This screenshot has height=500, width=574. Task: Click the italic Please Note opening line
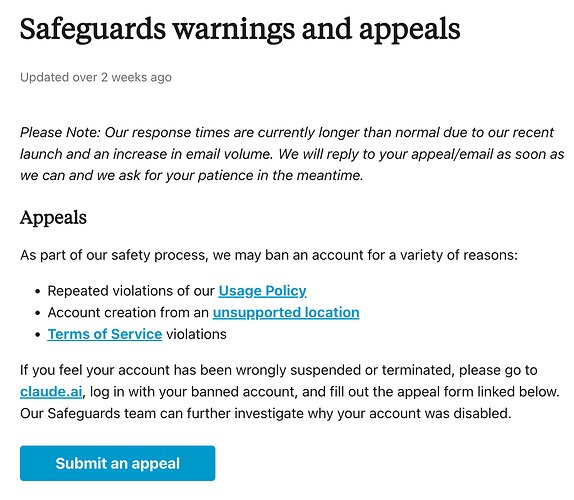pos(287,133)
